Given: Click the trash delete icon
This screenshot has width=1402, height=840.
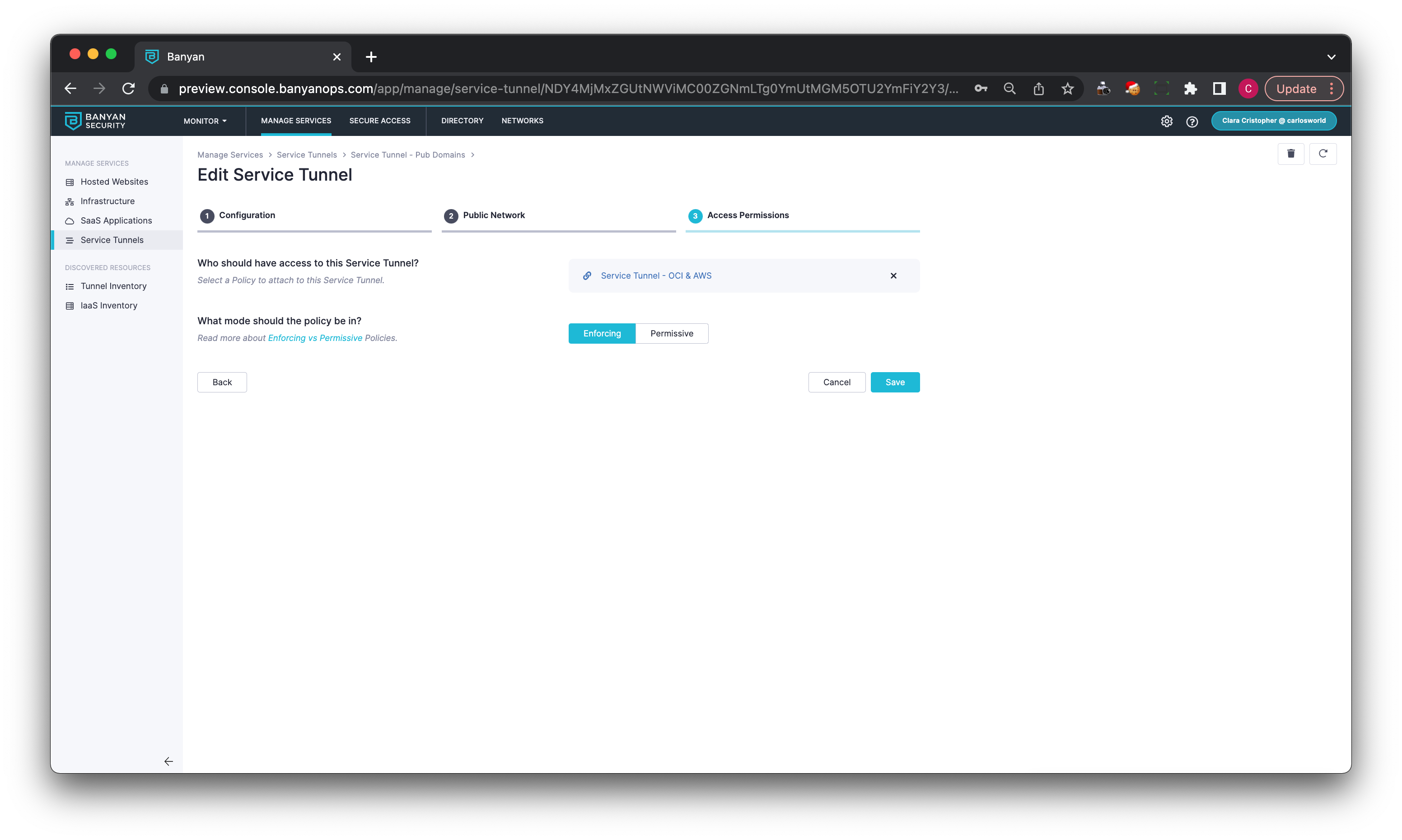Looking at the screenshot, I should point(1290,154).
